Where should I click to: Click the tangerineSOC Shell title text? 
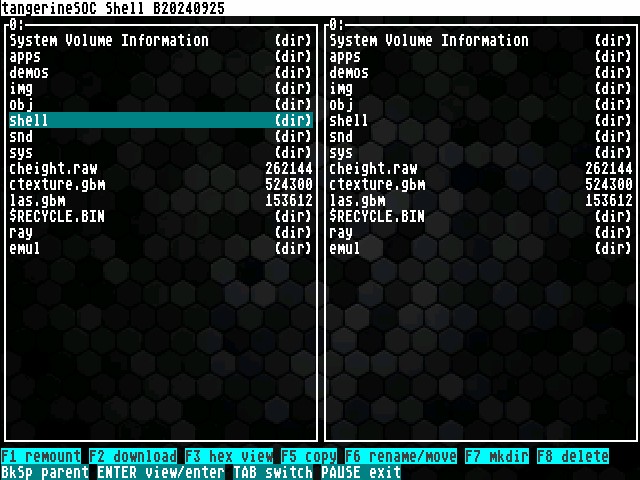(113, 8)
